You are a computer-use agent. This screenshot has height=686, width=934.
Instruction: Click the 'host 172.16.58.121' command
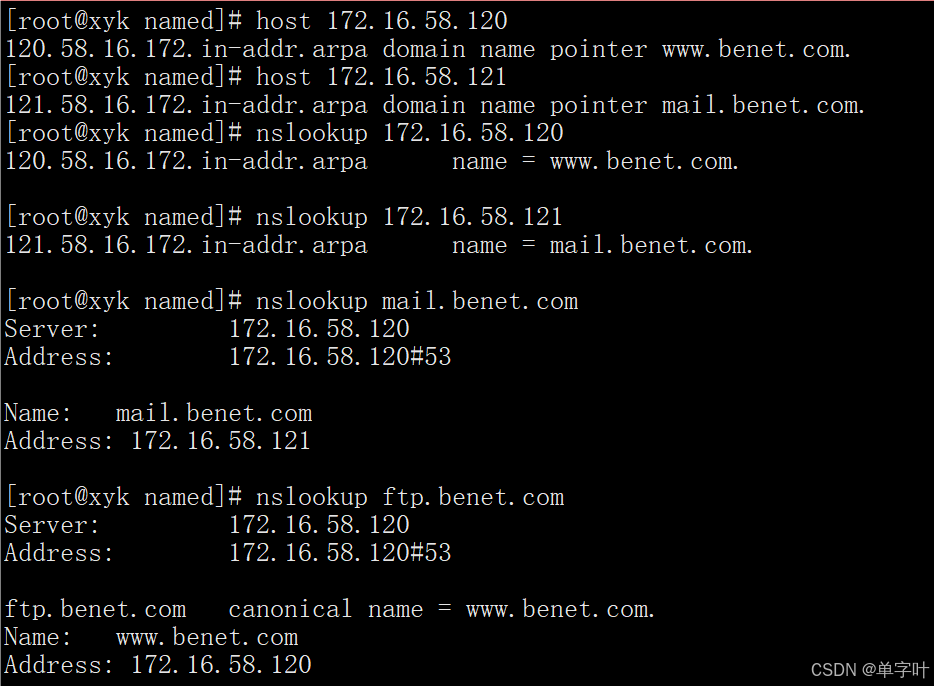[381, 77]
